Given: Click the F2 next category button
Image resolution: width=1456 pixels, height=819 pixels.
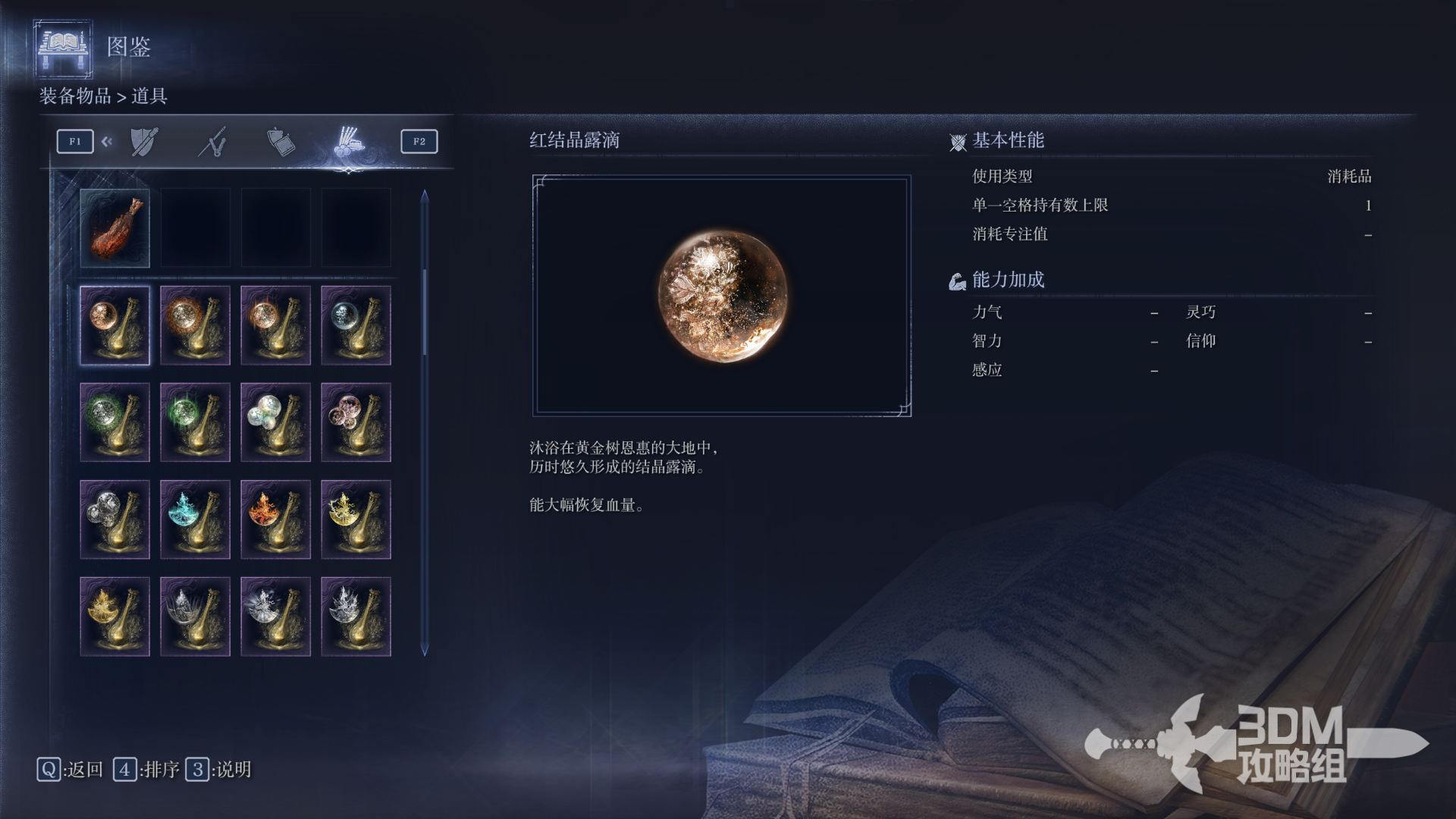Looking at the screenshot, I should (419, 142).
